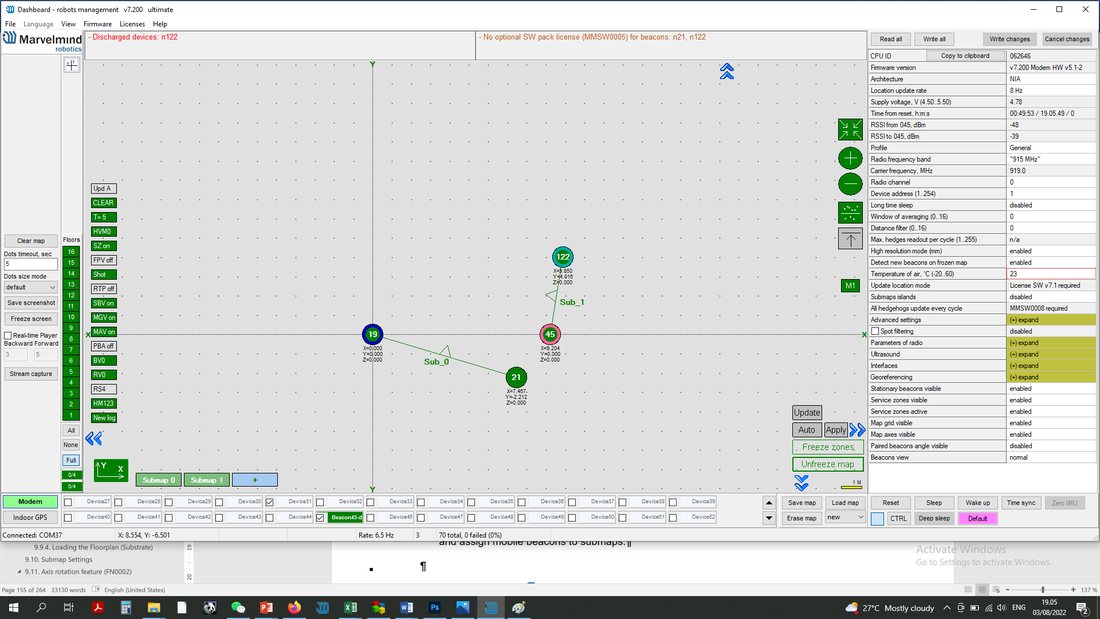Image resolution: width=1100 pixels, height=619 pixels.
Task: Expand the Advanced settings row
Action: click(x=1051, y=320)
